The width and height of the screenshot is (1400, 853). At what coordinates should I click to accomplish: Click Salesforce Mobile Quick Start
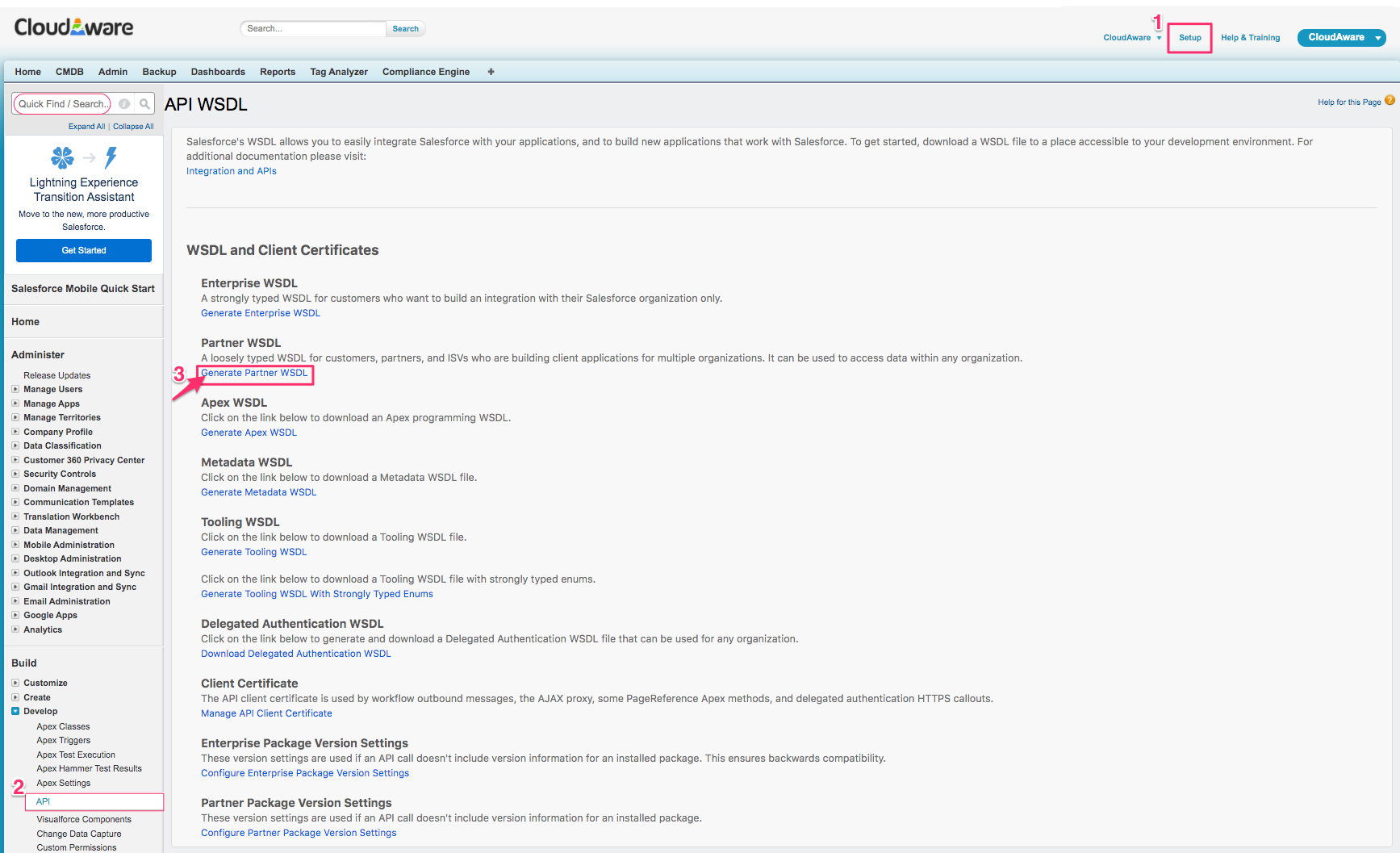coord(83,289)
